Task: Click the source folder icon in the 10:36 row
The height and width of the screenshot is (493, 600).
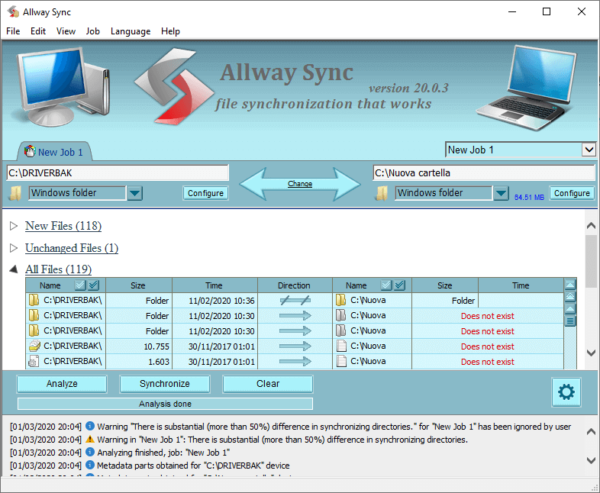Action: [x=34, y=300]
